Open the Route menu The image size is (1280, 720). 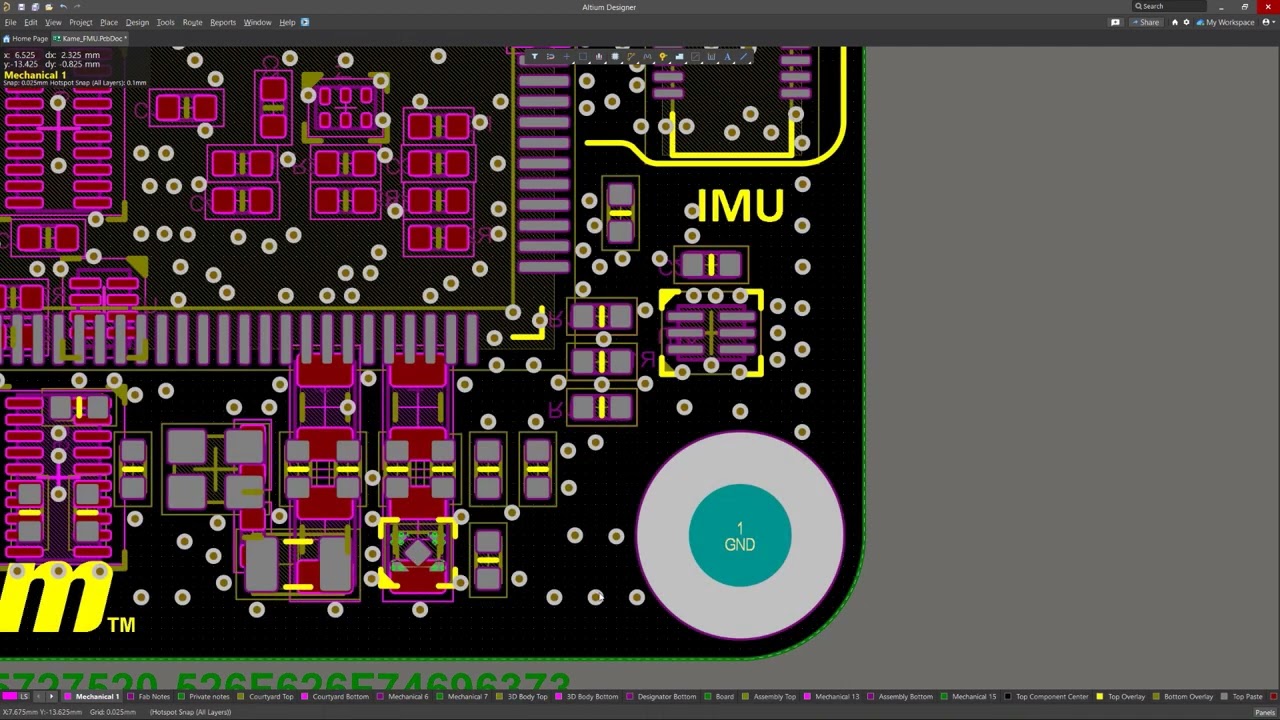pyautogui.click(x=192, y=22)
